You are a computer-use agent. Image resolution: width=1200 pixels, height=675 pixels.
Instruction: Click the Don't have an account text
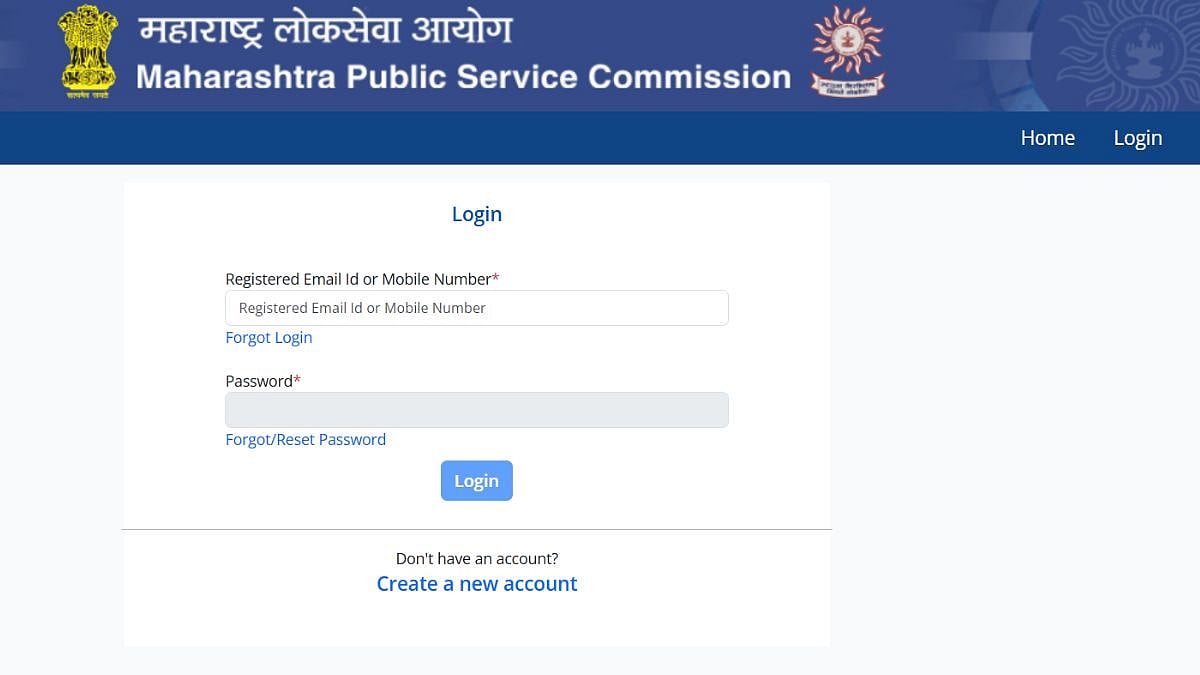(x=476, y=558)
